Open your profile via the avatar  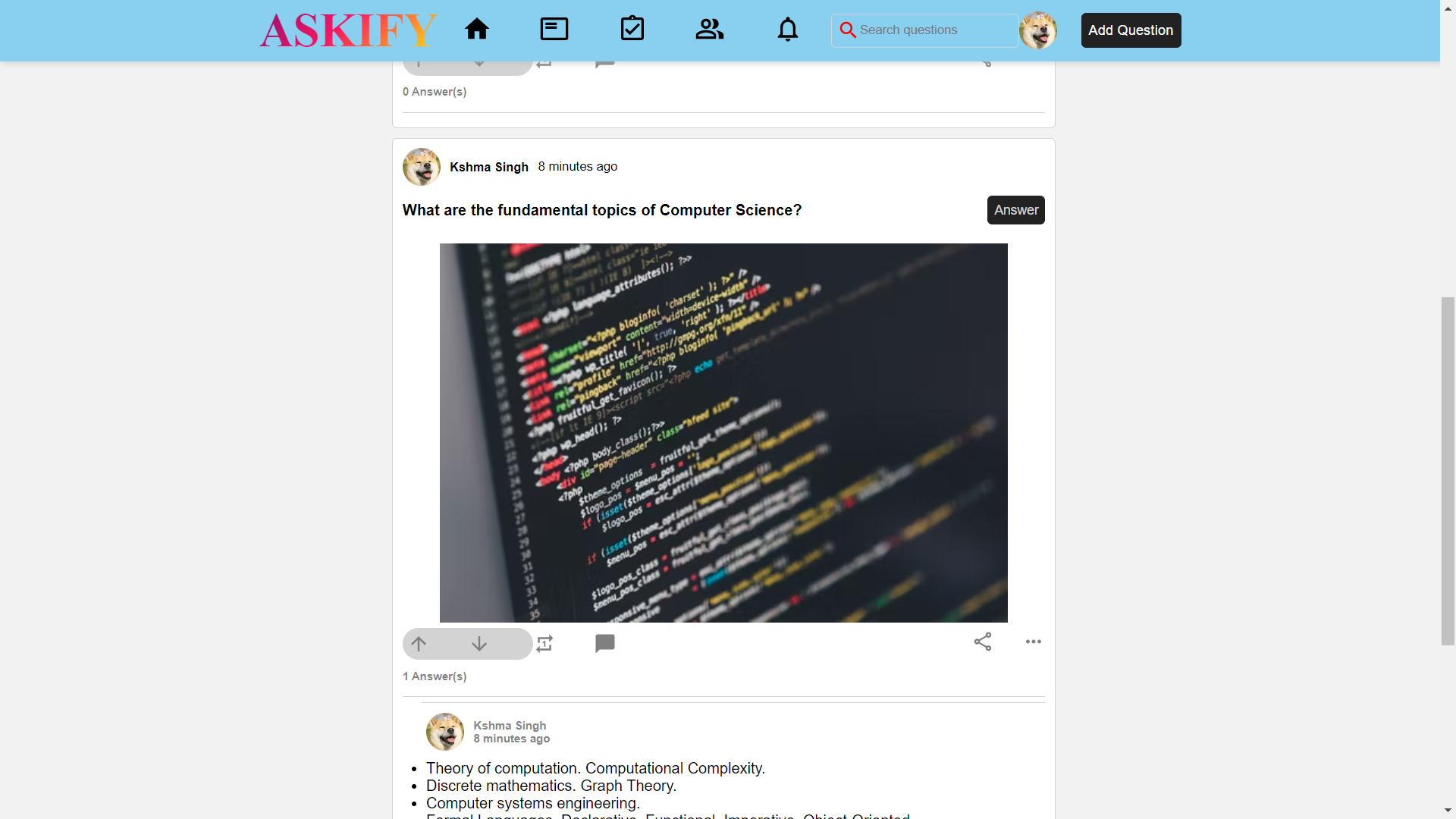[1037, 30]
